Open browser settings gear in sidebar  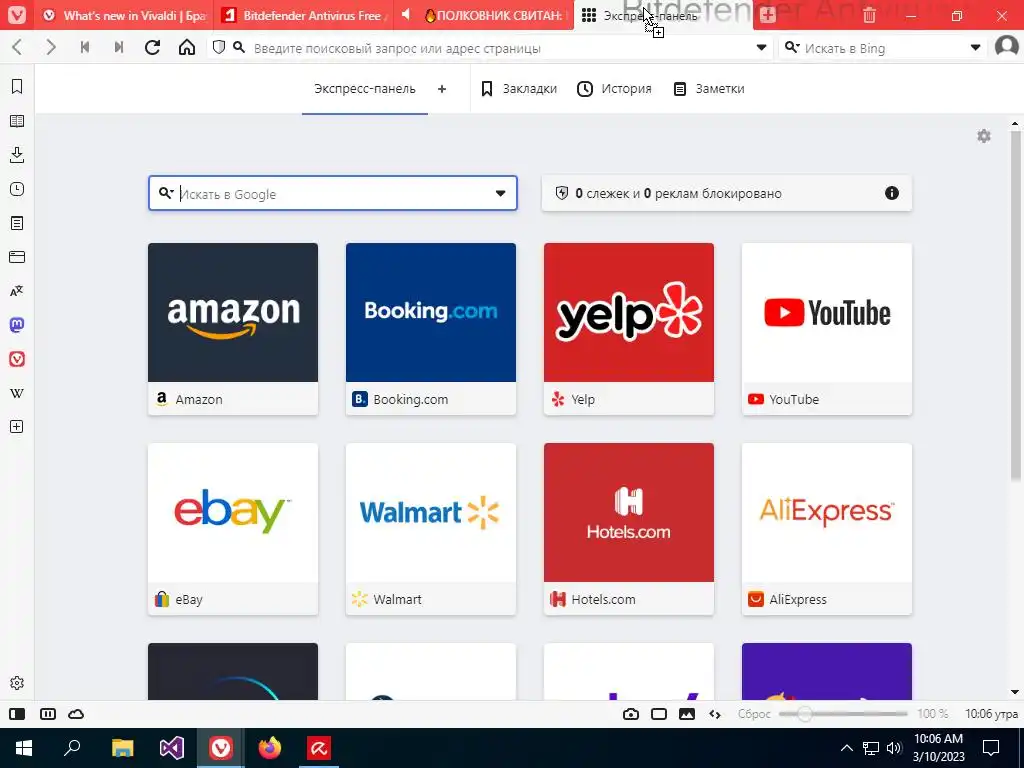(17, 682)
